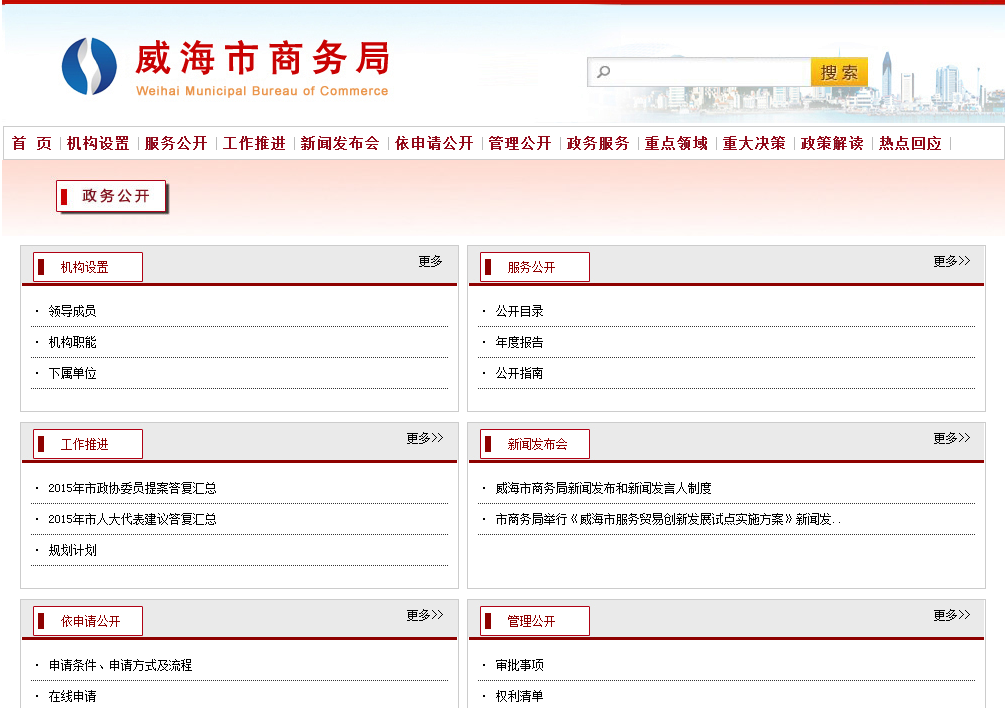Open the 审批事项 link
This screenshot has width=1008, height=708.
pyautogui.click(x=519, y=666)
